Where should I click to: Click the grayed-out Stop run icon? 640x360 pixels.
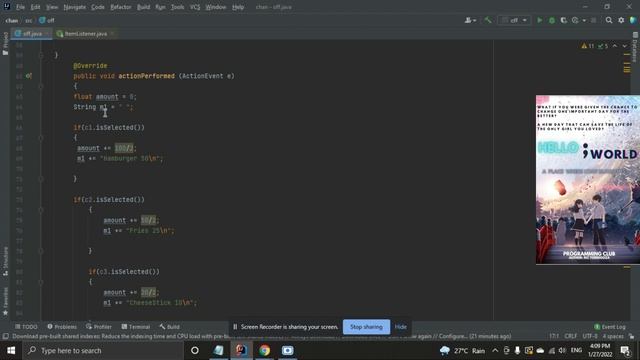593,20
